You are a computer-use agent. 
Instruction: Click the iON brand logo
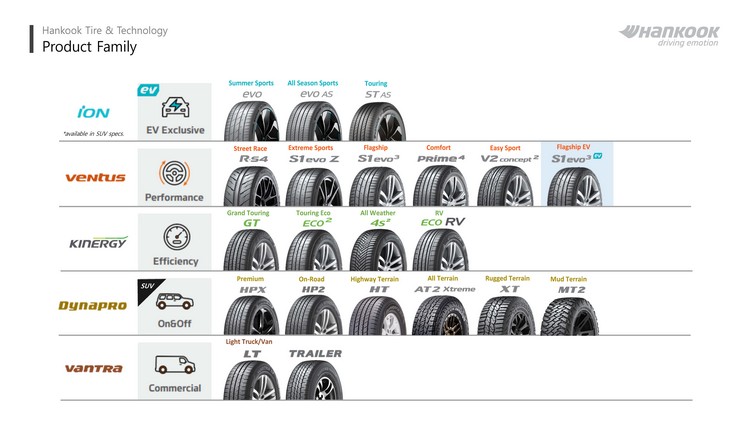tap(94, 112)
